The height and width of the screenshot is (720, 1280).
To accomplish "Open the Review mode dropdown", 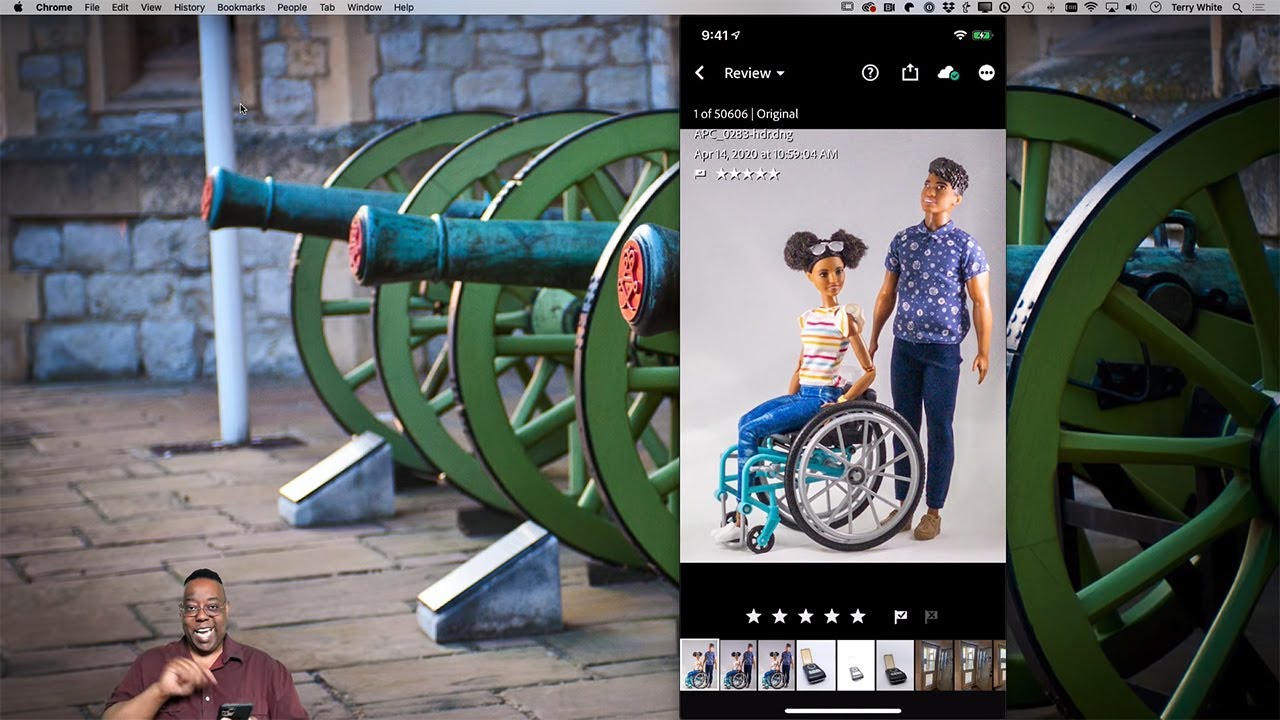I will point(754,73).
